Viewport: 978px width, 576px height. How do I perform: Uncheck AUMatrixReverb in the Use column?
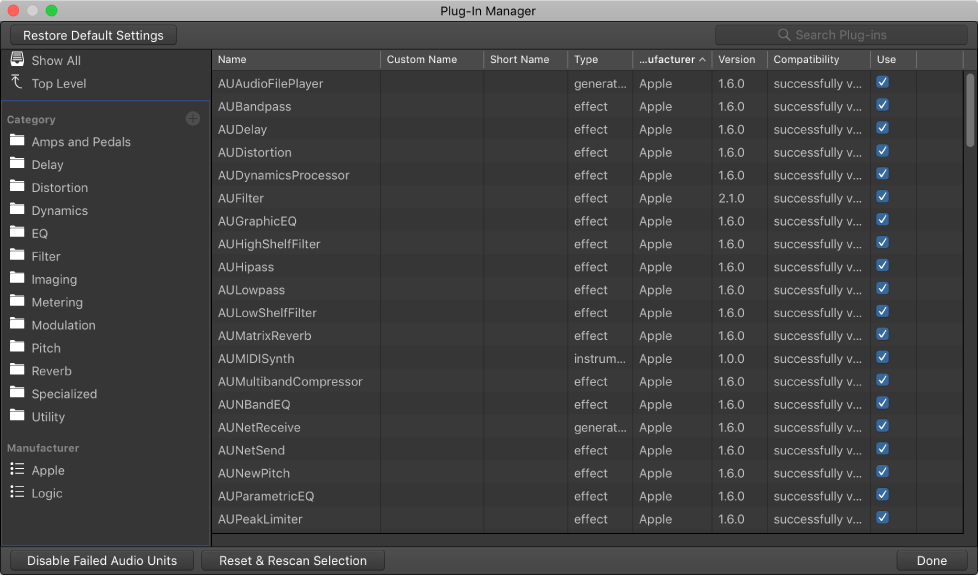pyautogui.click(x=882, y=334)
